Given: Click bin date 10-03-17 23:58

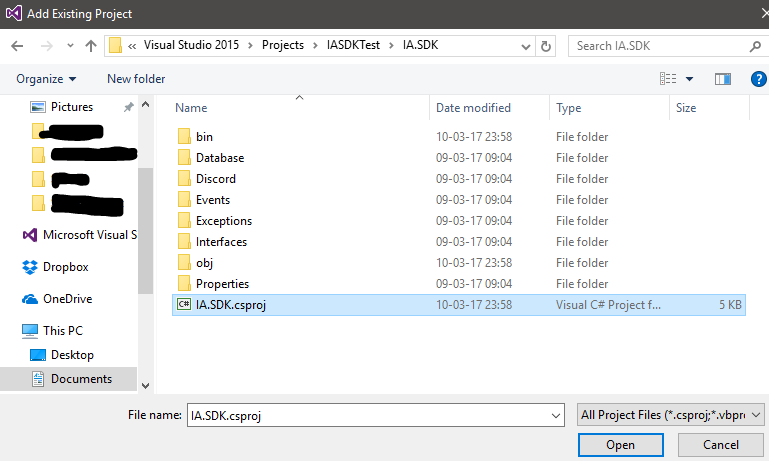Looking at the screenshot, I should [474, 136].
